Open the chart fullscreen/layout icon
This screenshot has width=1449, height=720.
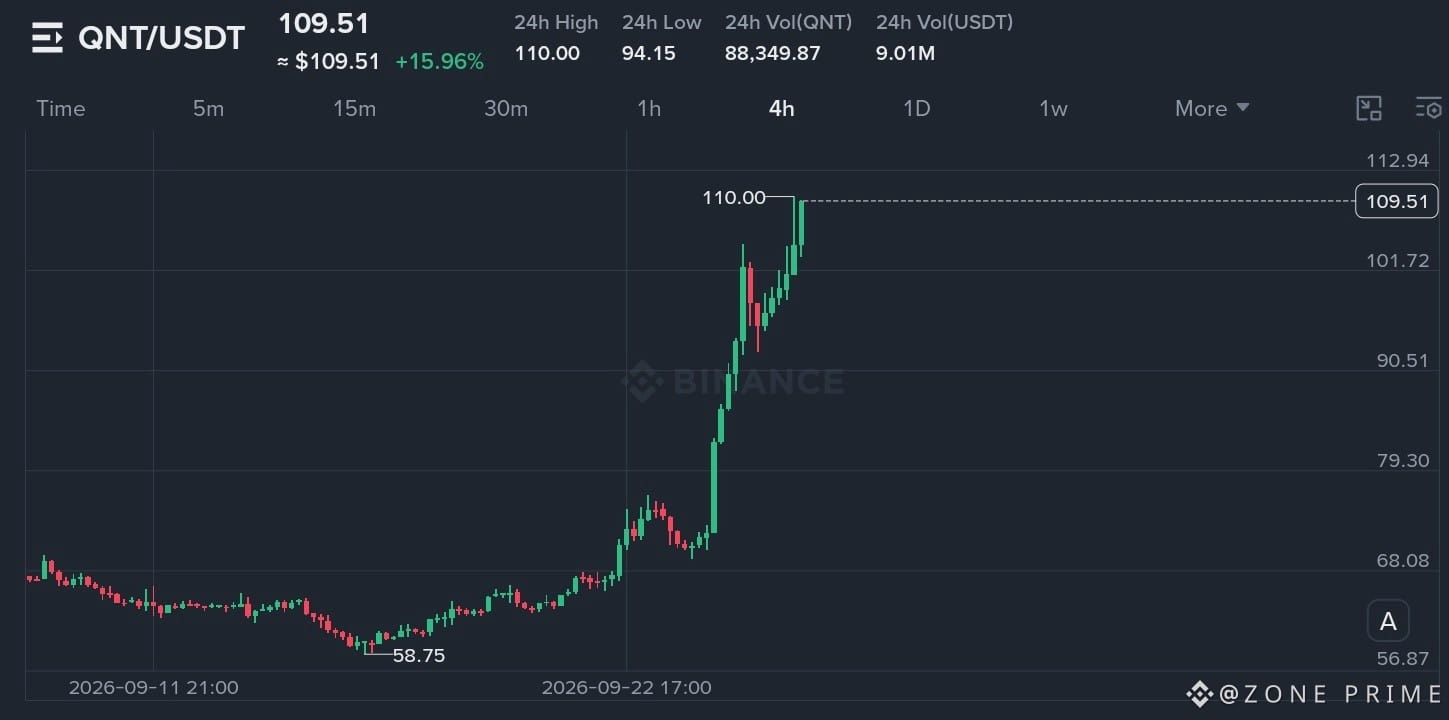click(1368, 108)
